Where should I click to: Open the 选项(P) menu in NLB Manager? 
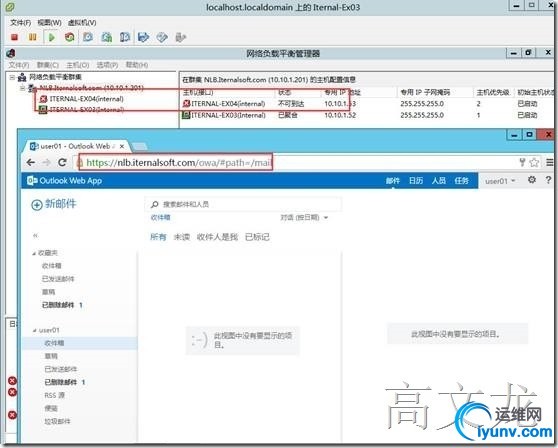pyautogui.click(x=107, y=65)
